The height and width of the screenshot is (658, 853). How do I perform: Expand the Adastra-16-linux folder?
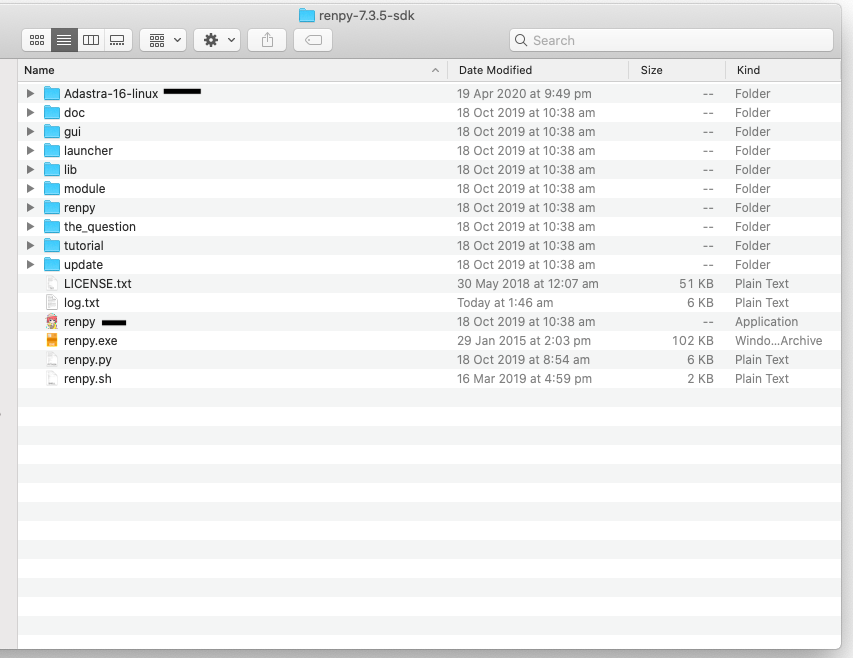click(30, 93)
